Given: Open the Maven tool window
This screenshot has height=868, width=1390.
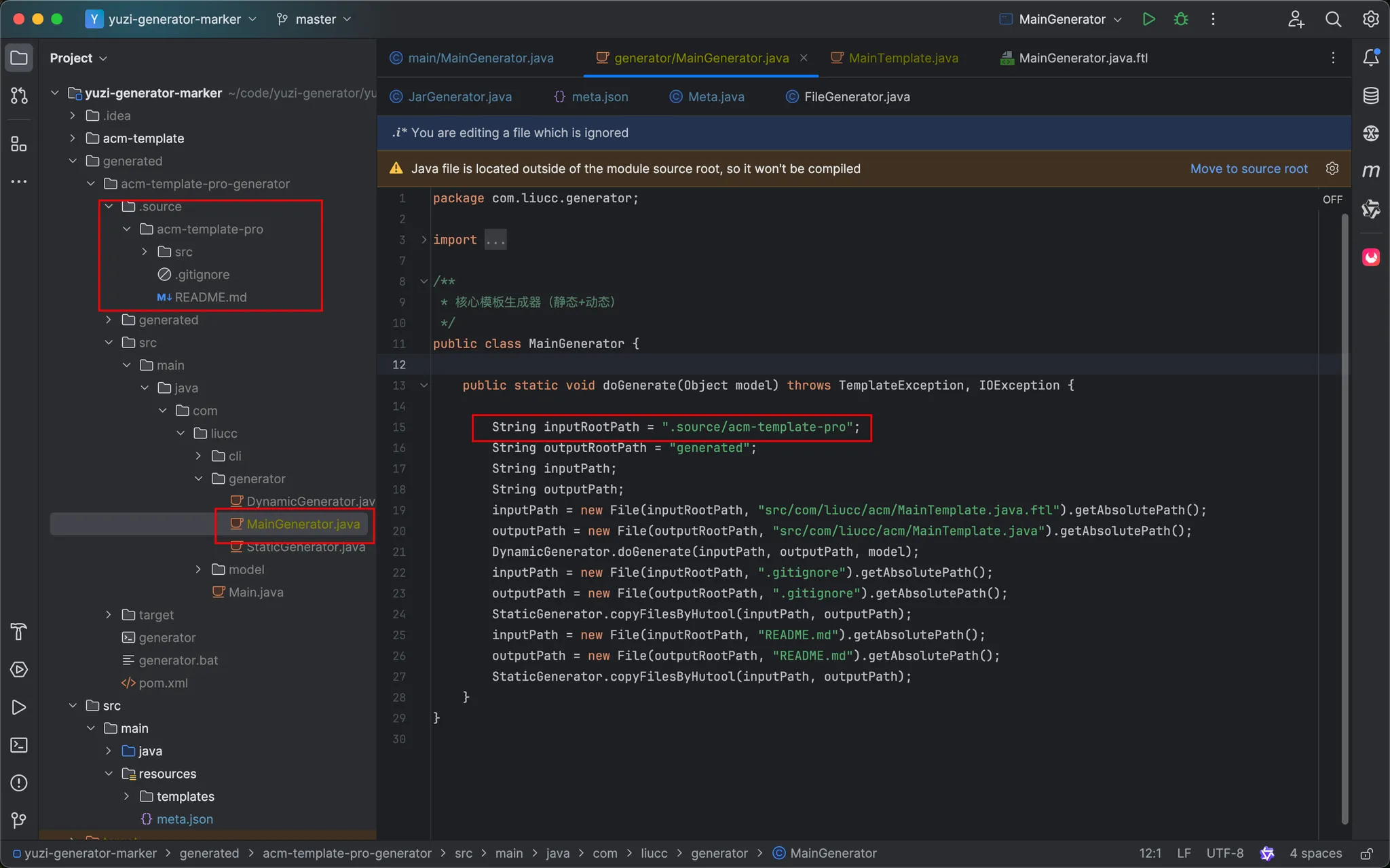Looking at the screenshot, I should [x=1370, y=171].
